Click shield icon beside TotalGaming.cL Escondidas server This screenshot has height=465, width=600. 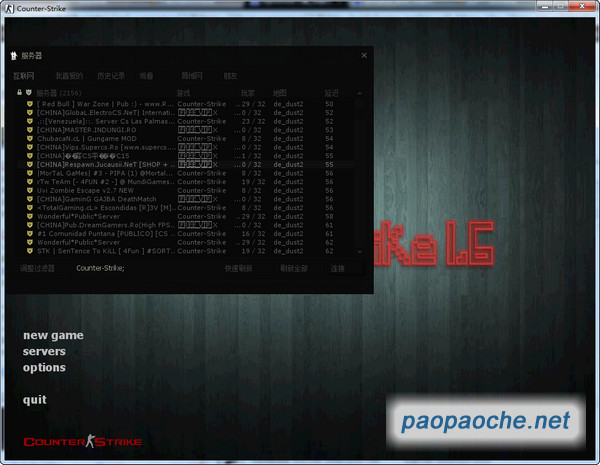click(29, 208)
